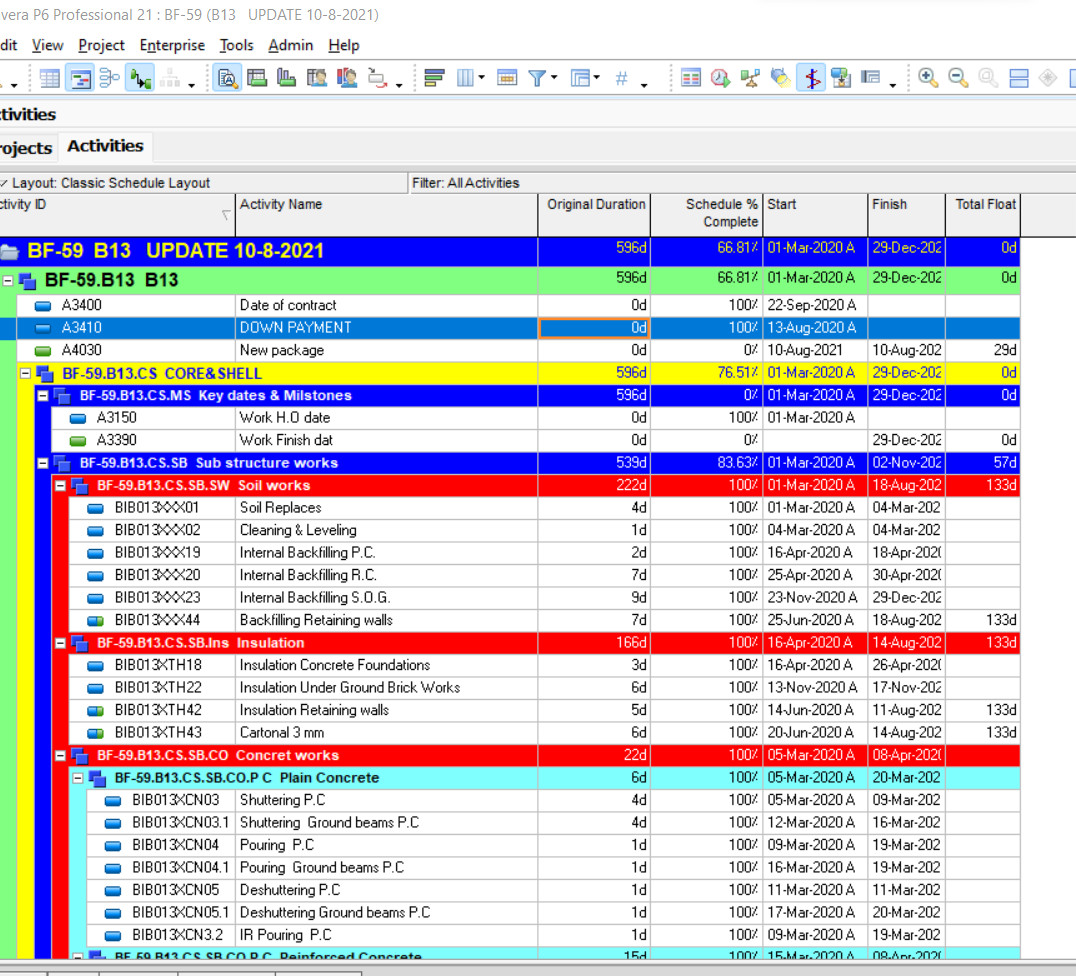The width and height of the screenshot is (1076, 976).
Task: Show the Activity Usage Profile icon
Action: [x=287, y=79]
